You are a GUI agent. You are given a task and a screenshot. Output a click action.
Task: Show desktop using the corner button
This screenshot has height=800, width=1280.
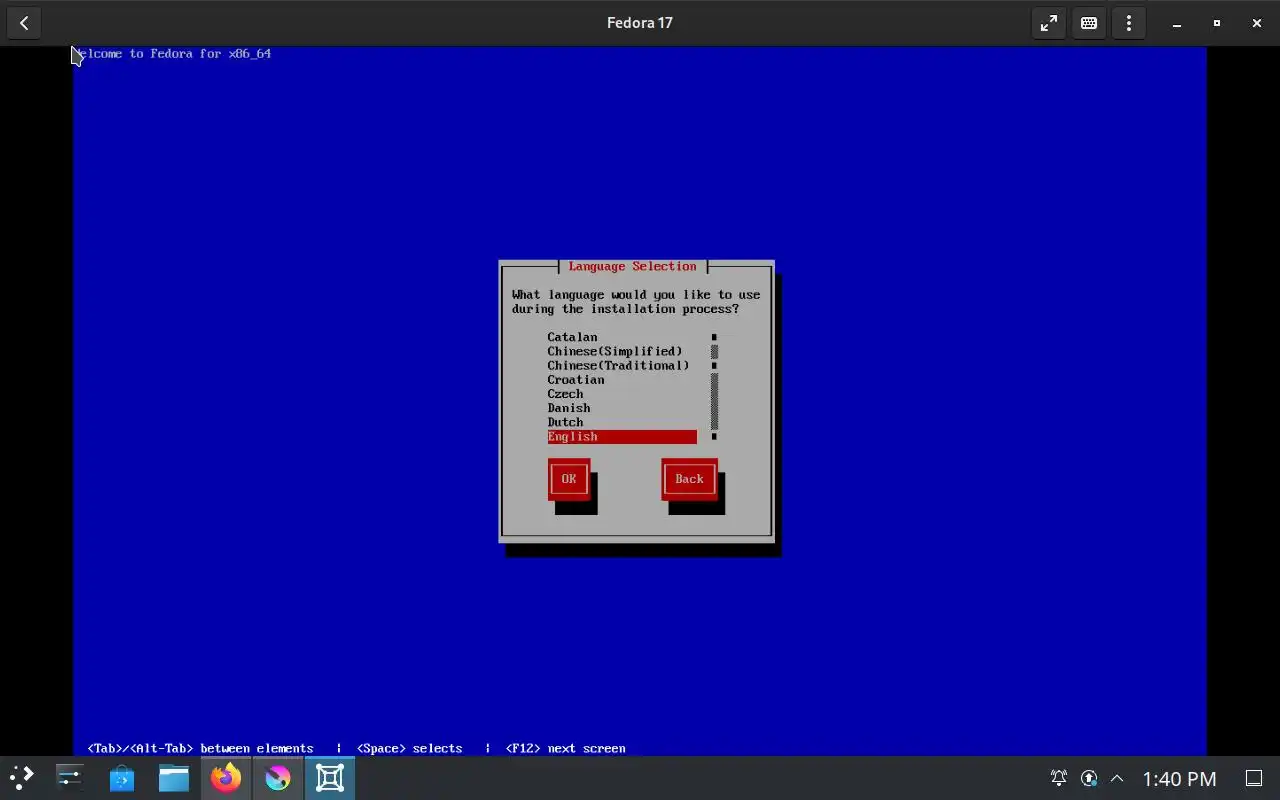click(1254, 778)
